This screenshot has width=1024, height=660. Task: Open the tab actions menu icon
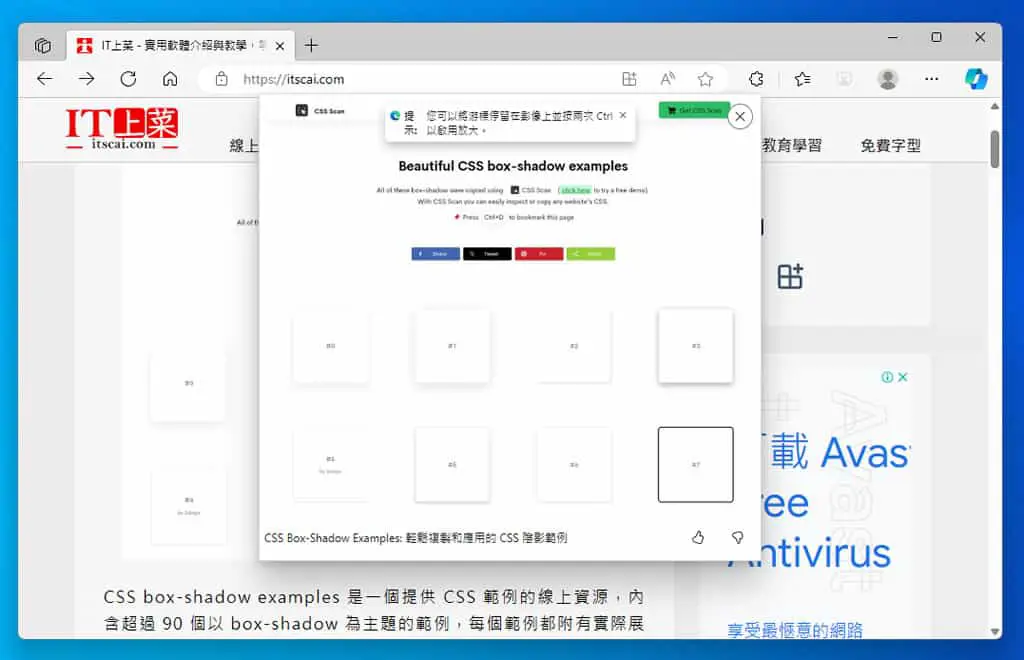[x=43, y=46]
